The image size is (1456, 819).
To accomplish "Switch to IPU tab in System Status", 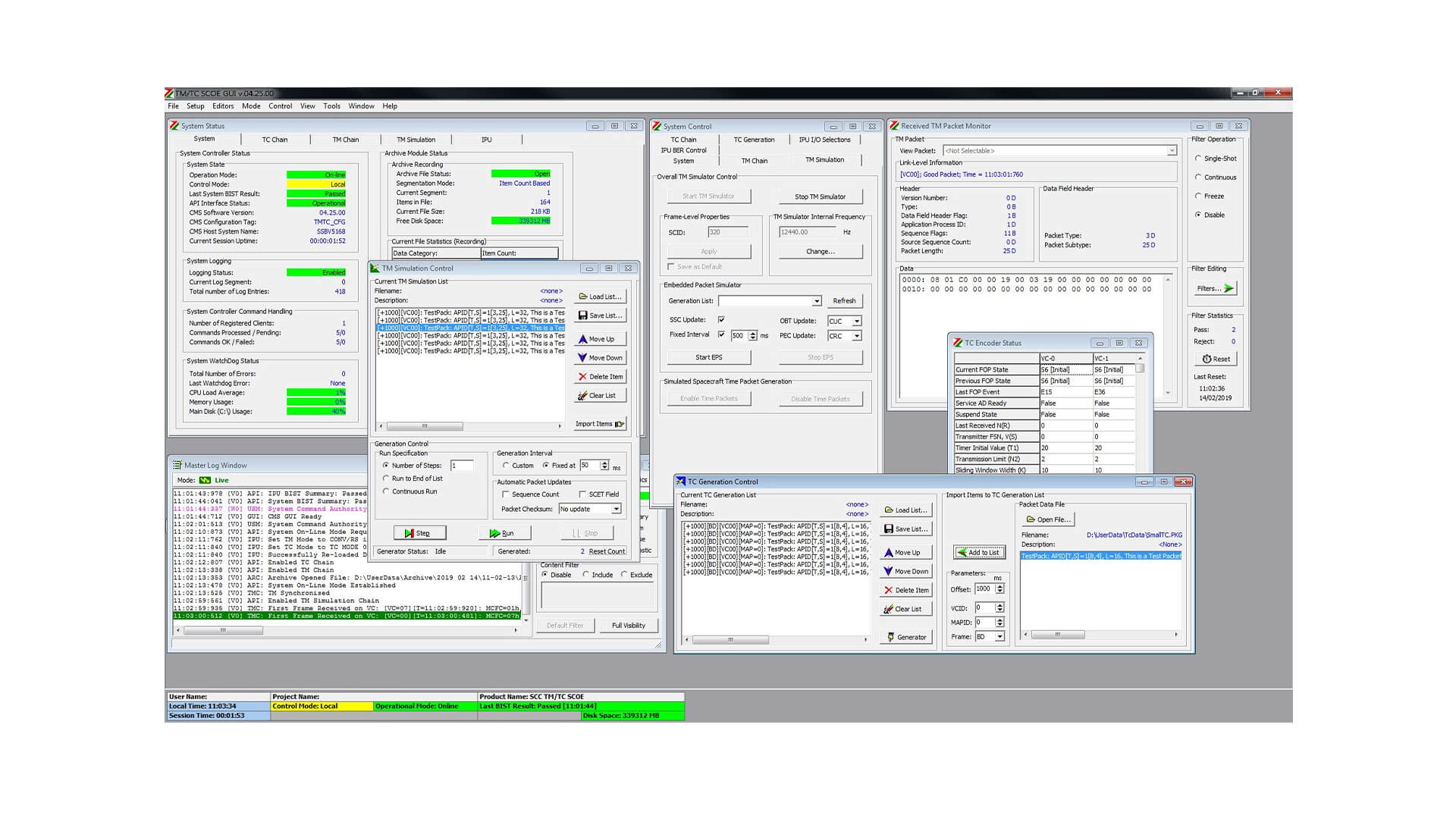I will (486, 140).
